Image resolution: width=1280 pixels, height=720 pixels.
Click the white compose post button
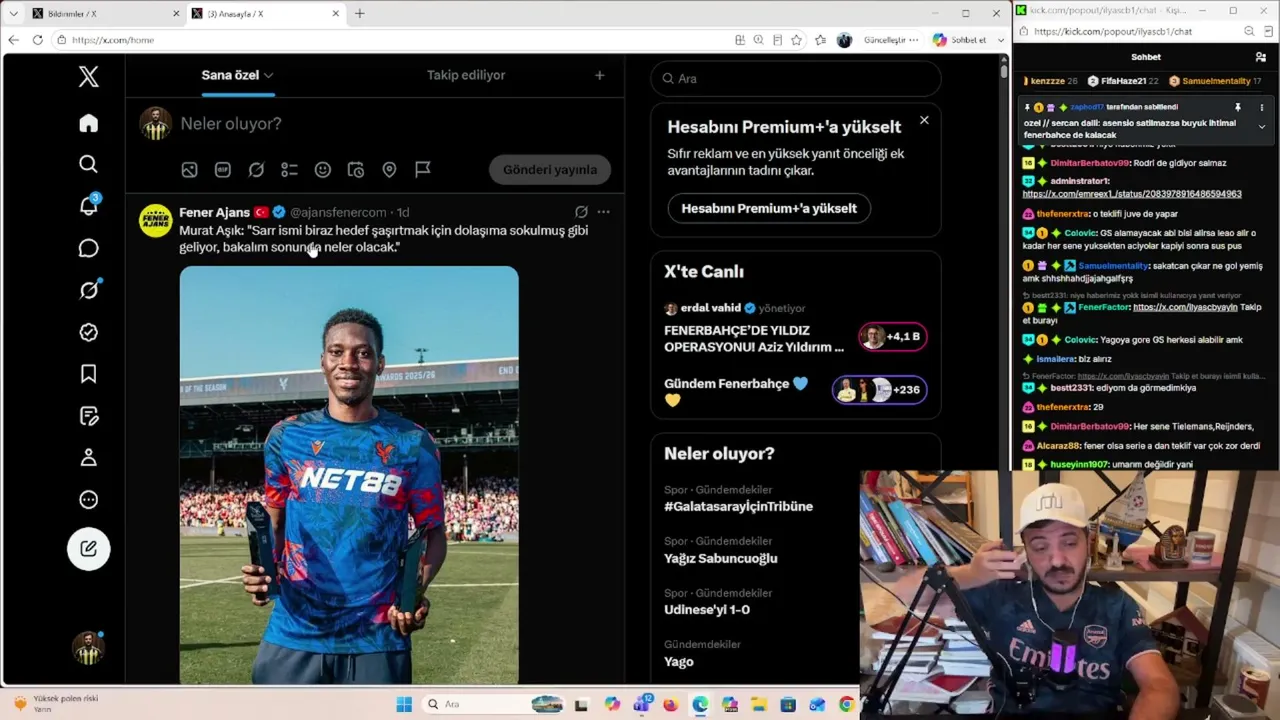pyautogui.click(x=89, y=548)
